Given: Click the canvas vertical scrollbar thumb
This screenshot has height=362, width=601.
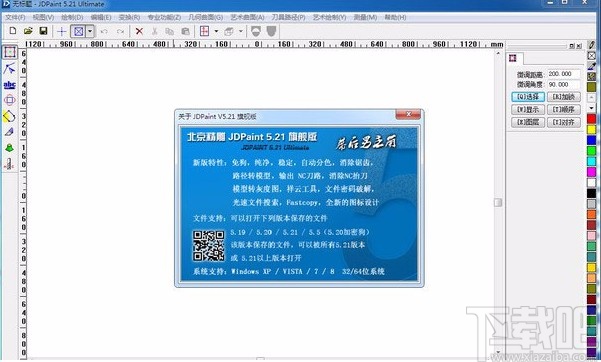Looking at the screenshot, I should tap(498, 202).
